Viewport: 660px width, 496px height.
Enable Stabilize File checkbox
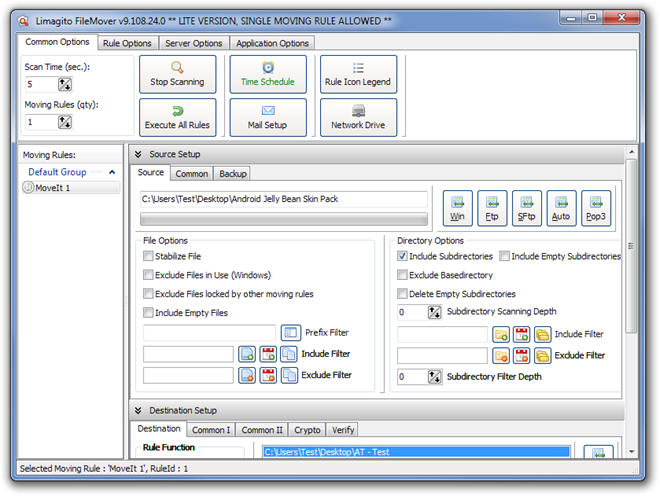[x=148, y=256]
